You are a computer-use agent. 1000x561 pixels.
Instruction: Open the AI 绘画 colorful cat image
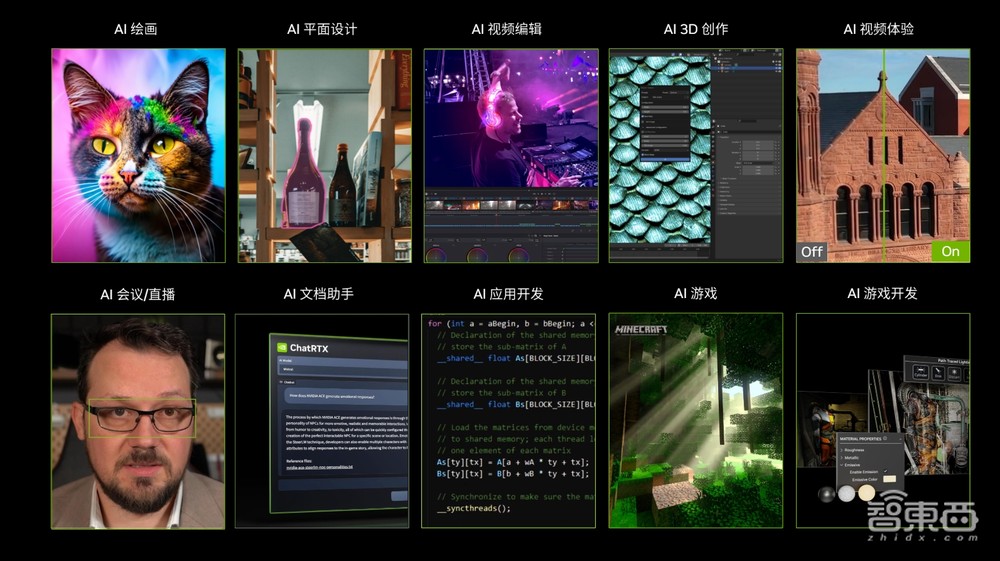[138, 156]
